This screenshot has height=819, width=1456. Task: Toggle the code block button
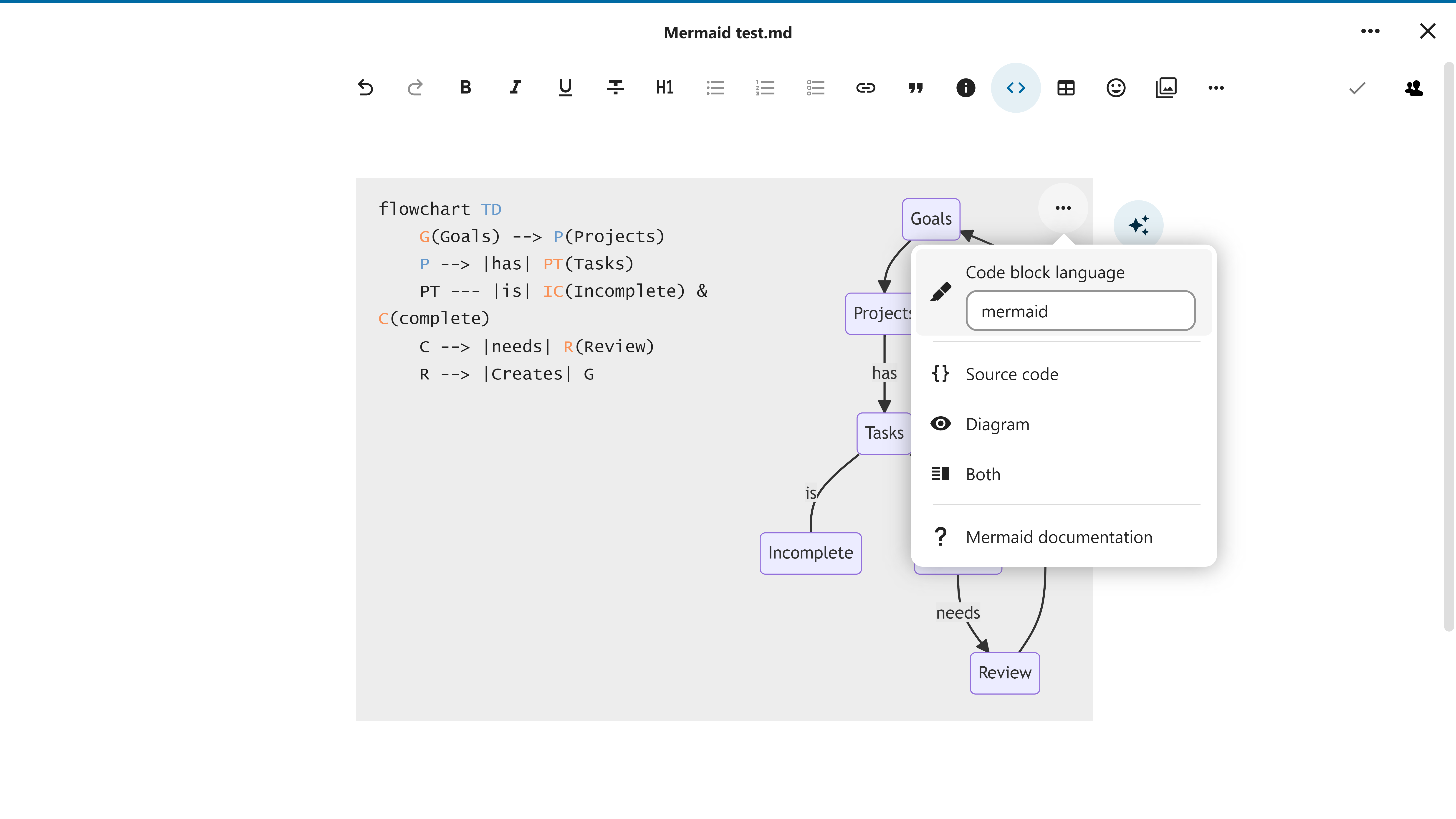1016,88
